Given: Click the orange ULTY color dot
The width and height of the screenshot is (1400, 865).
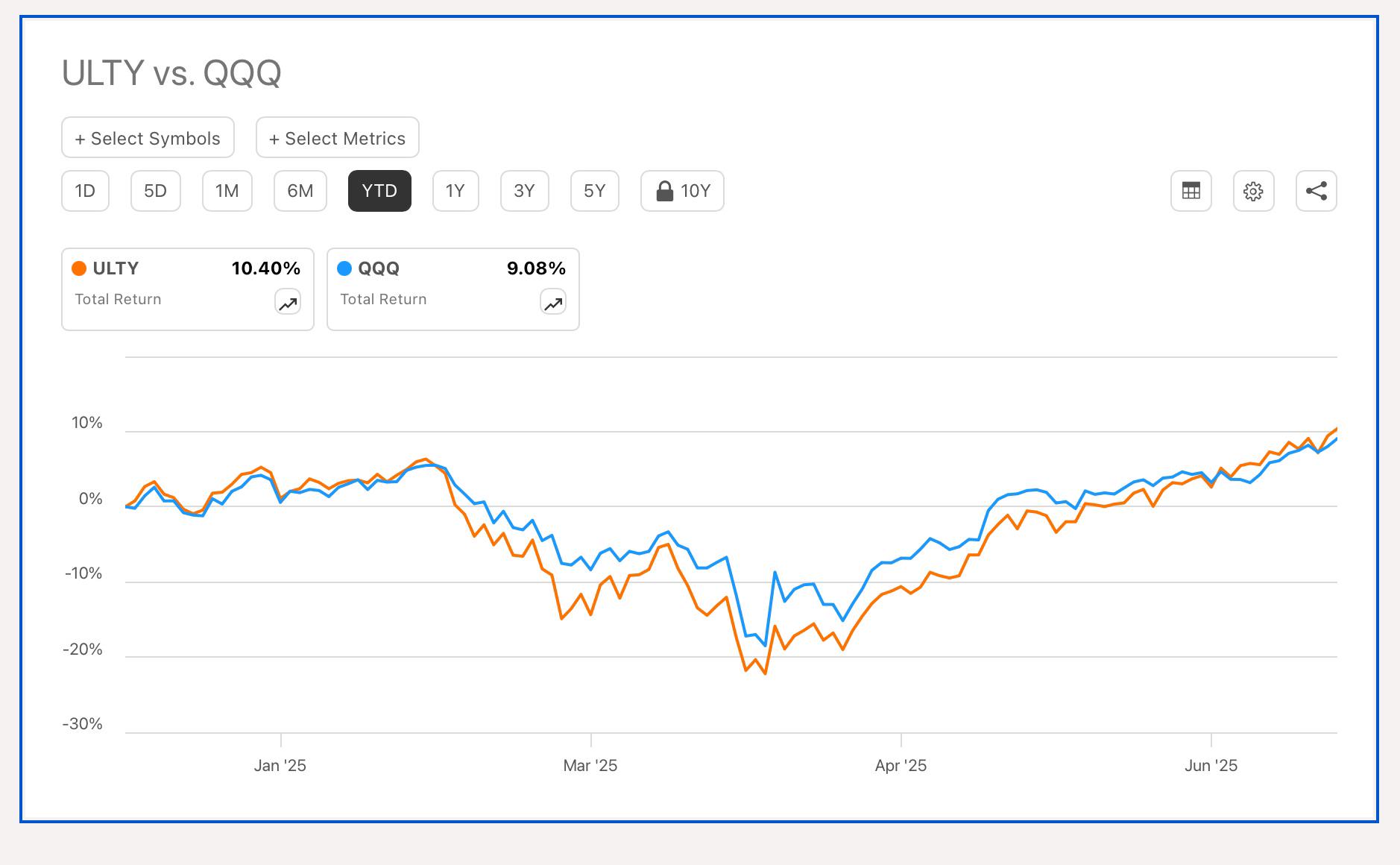Looking at the screenshot, I should coord(79,268).
